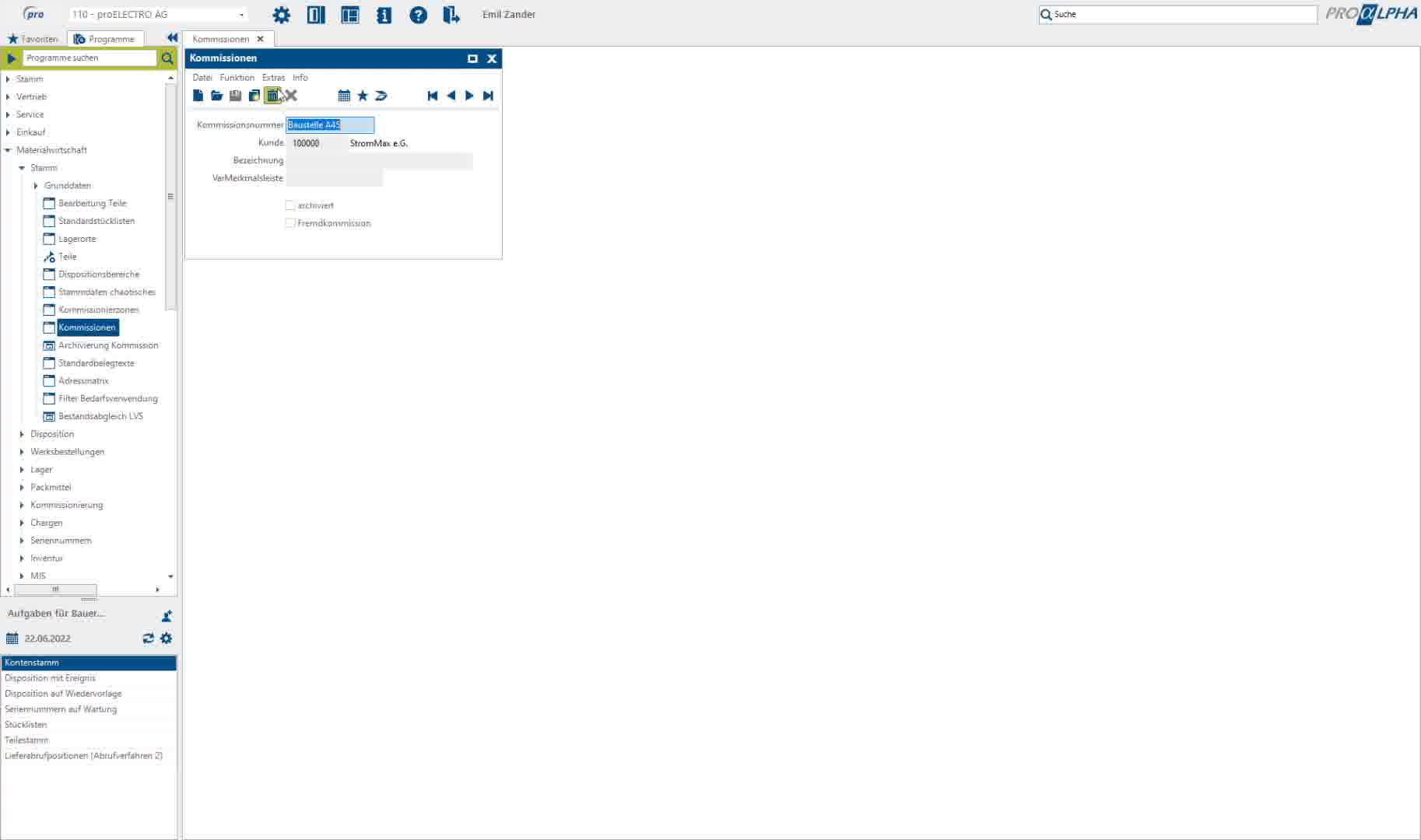Screen dimensions: 1421x840
Task: Expand the Disposition node
Action: pos(22,434)
